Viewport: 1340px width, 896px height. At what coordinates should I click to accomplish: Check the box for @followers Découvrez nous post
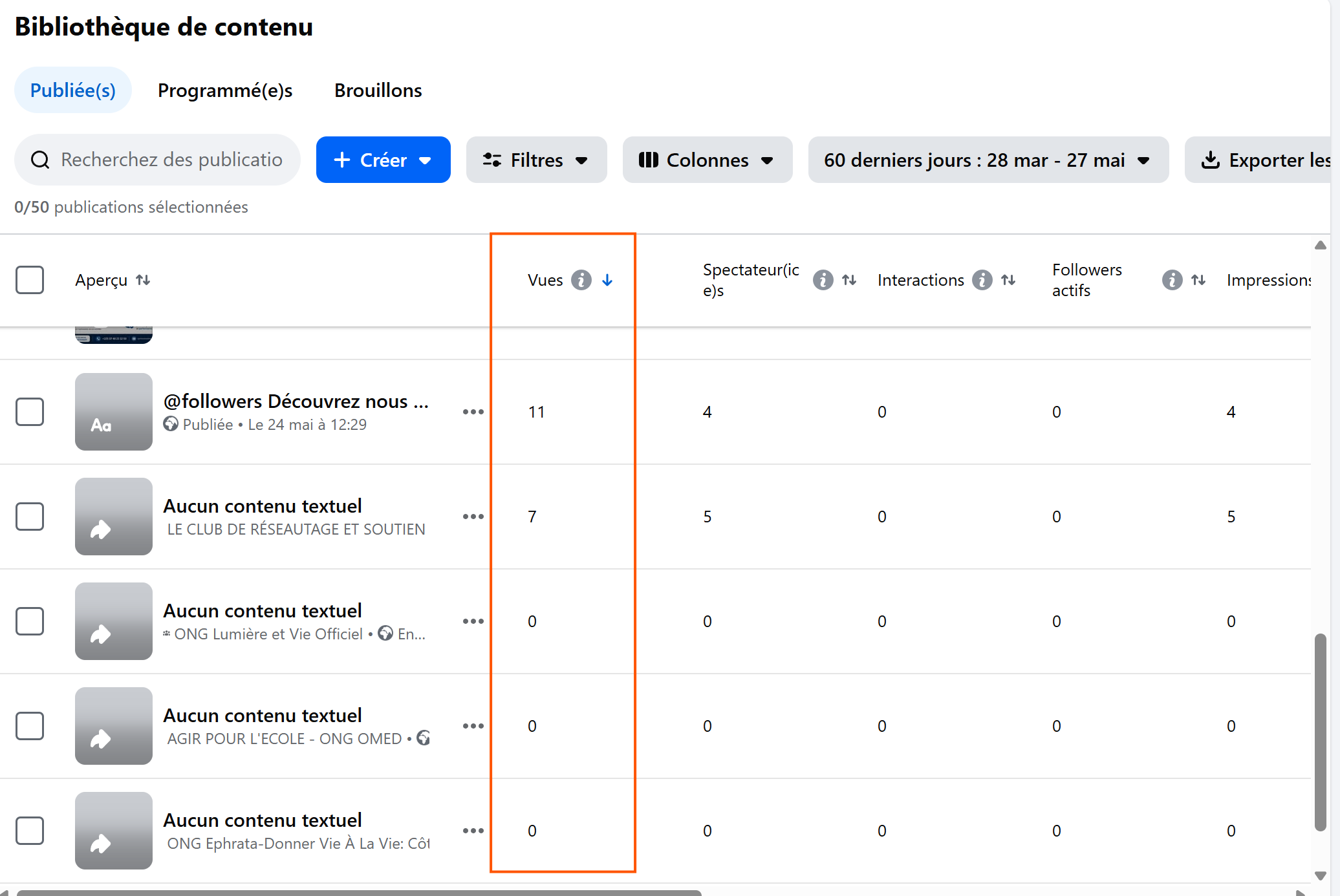point(30,412)
